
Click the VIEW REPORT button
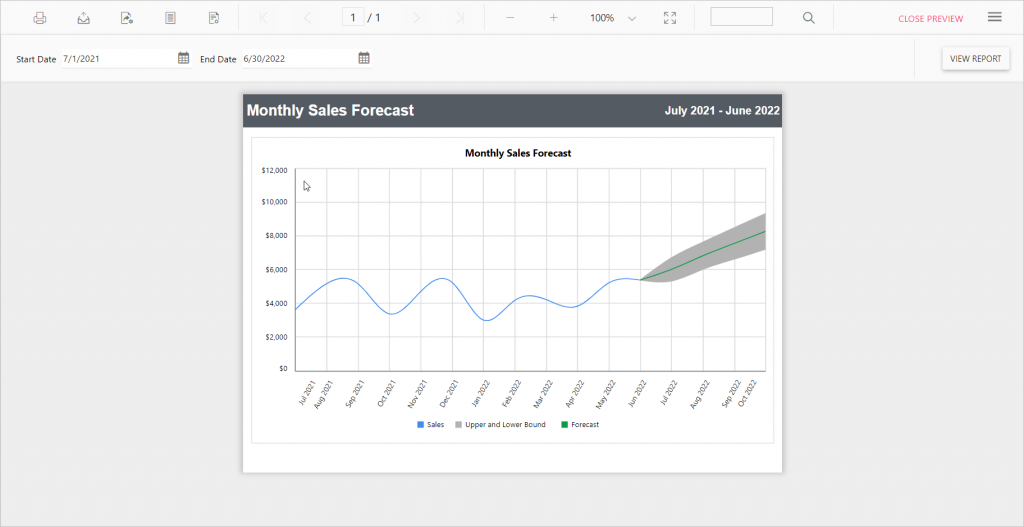tap(976, 59)
